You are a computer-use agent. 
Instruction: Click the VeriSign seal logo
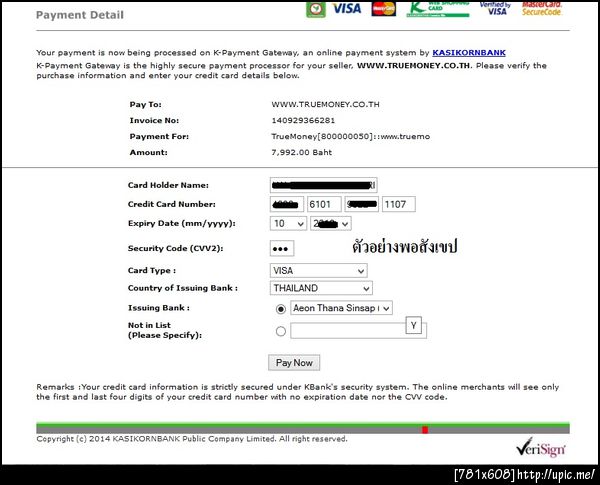540,447
